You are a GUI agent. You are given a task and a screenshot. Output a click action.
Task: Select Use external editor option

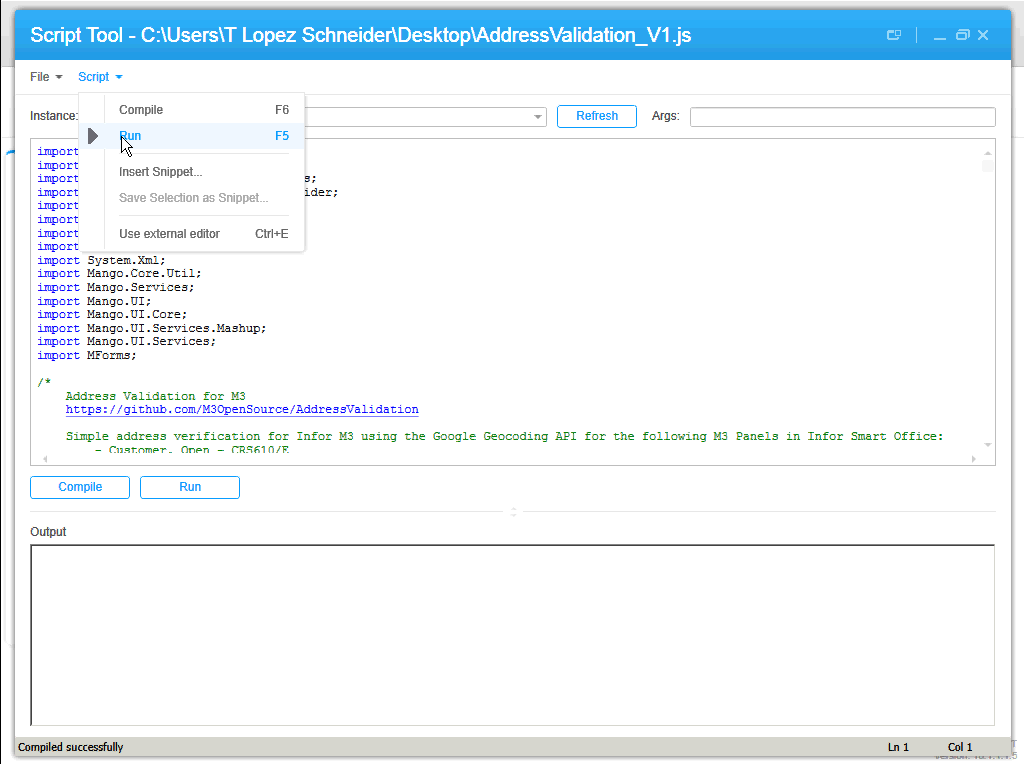coord(169,234)
